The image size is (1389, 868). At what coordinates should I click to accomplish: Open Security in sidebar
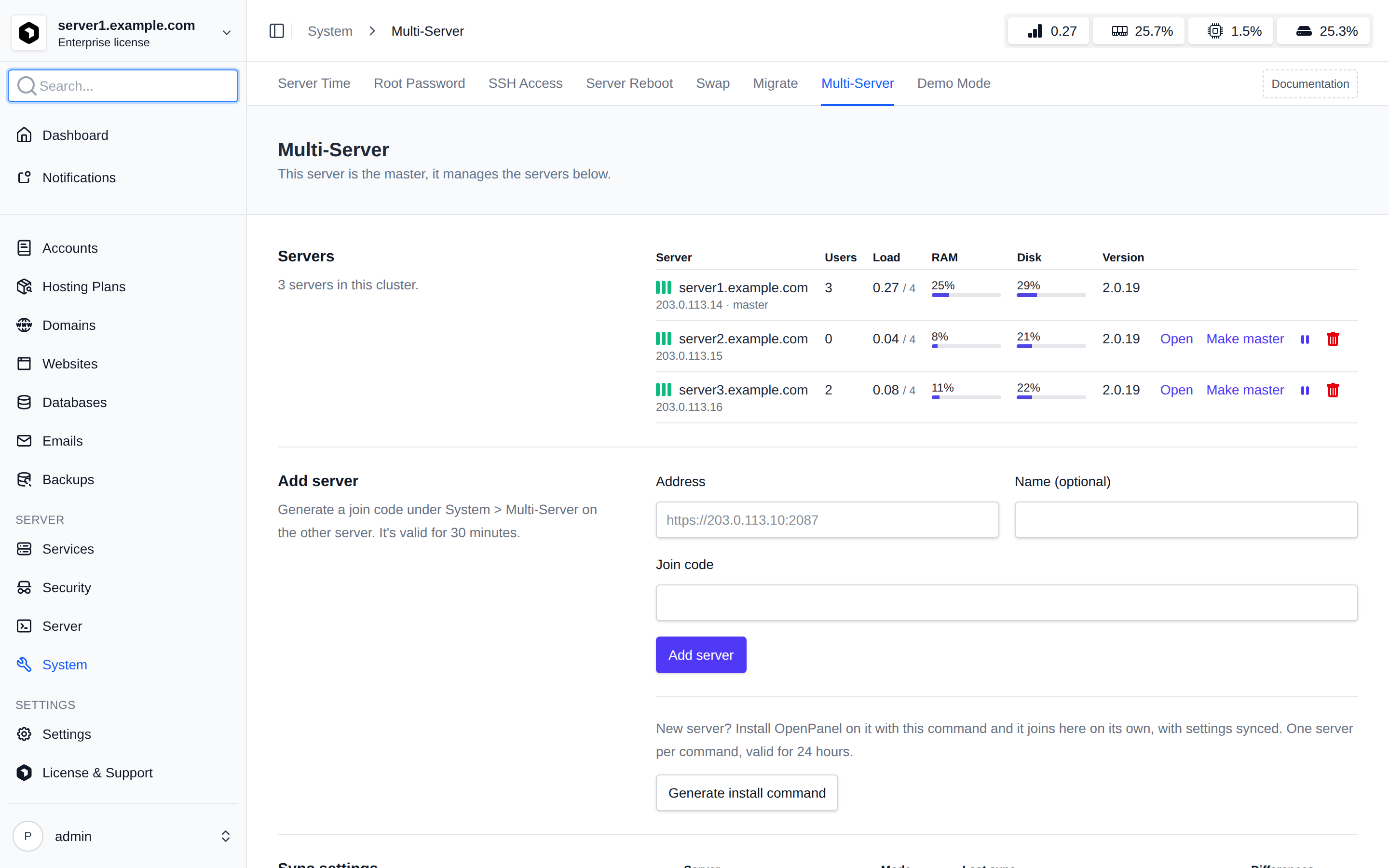(123, 587)
